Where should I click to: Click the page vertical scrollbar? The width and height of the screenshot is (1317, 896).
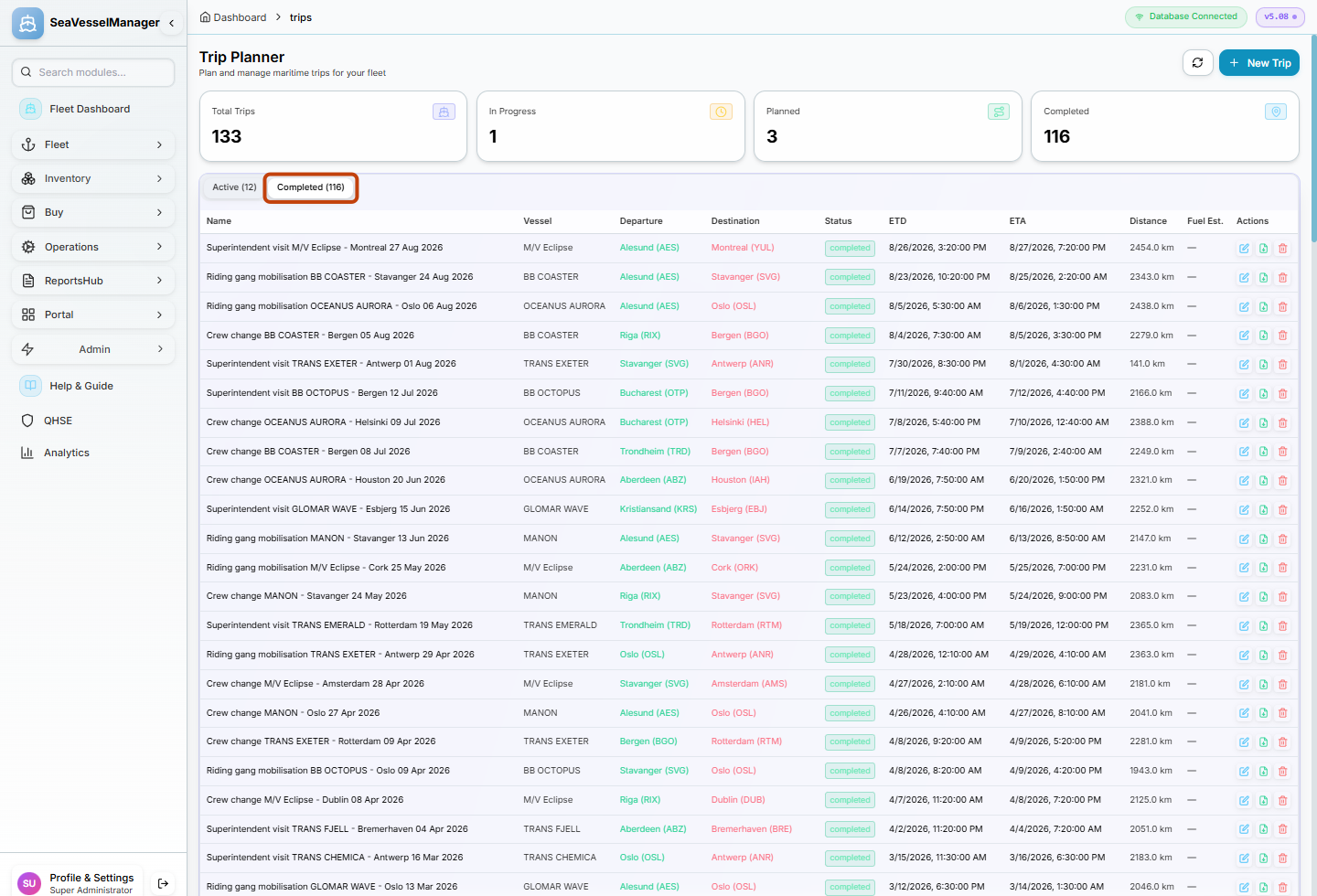pos(1314,137)
